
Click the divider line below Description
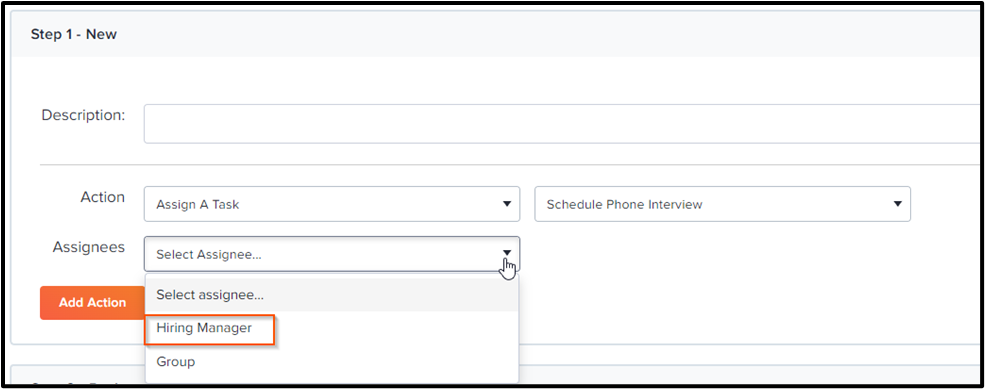point(510,165)
